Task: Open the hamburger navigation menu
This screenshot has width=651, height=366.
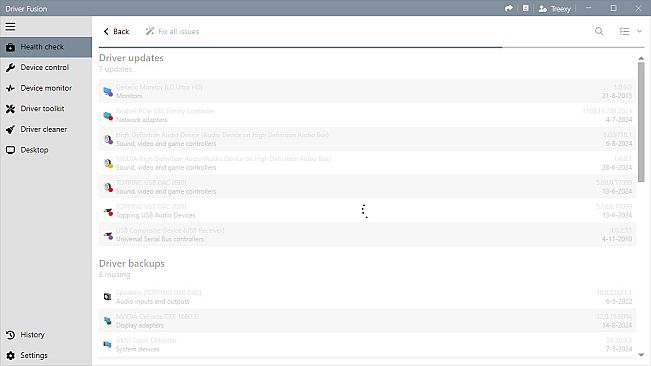Action: click(10, 27)
